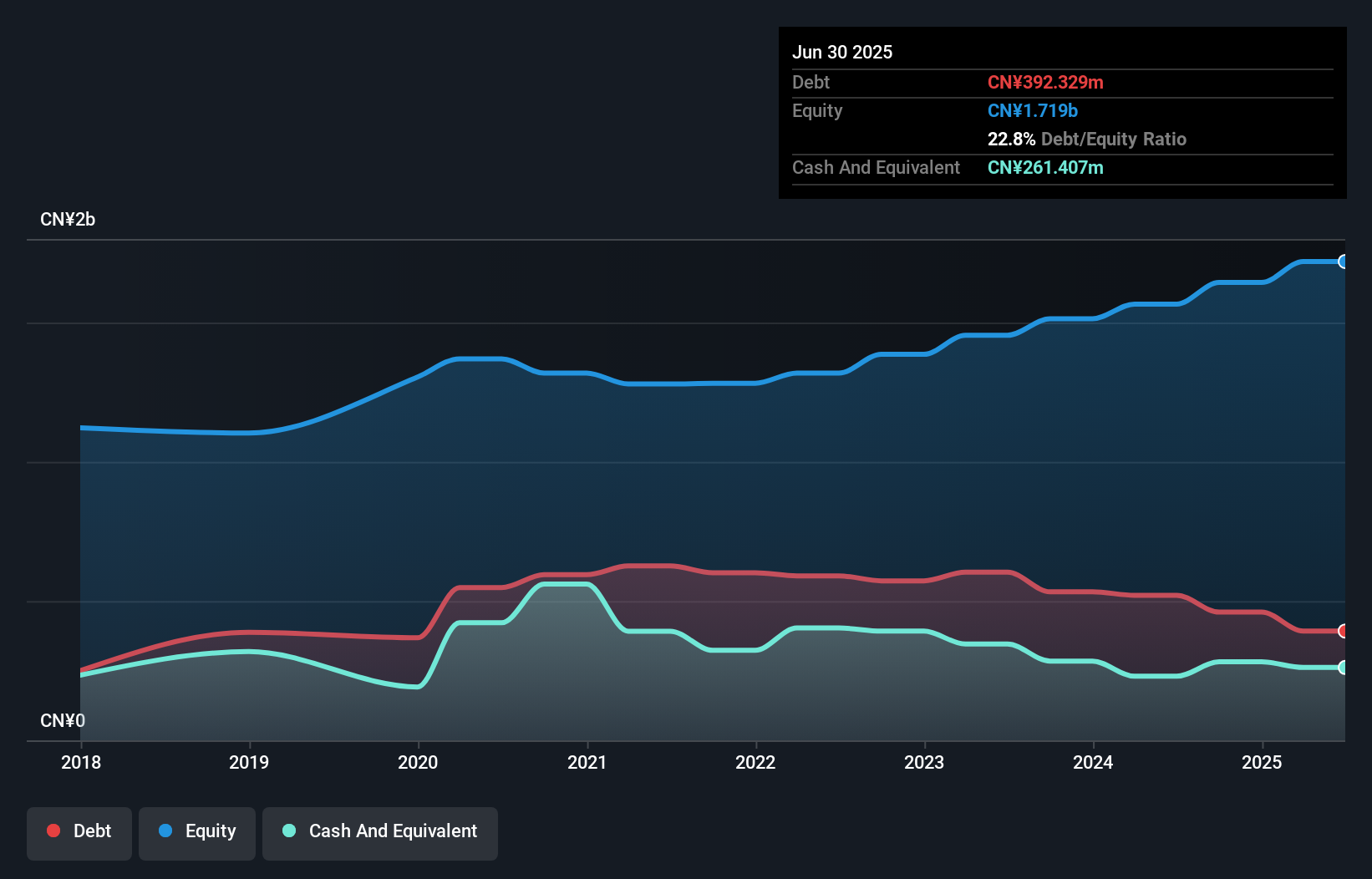Screen dimensions: 1372x879
Task: Click the Cash value CN¥261.407m
Action: point(1045,167)
